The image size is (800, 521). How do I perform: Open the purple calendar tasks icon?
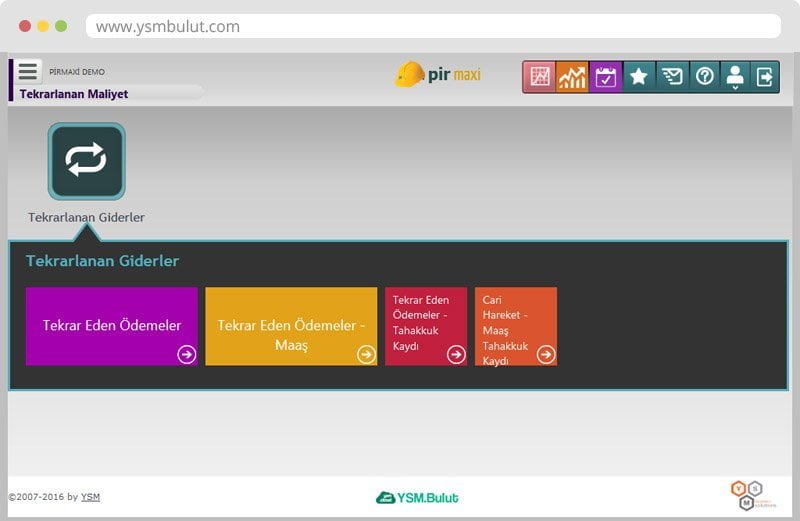coord(605,77)
